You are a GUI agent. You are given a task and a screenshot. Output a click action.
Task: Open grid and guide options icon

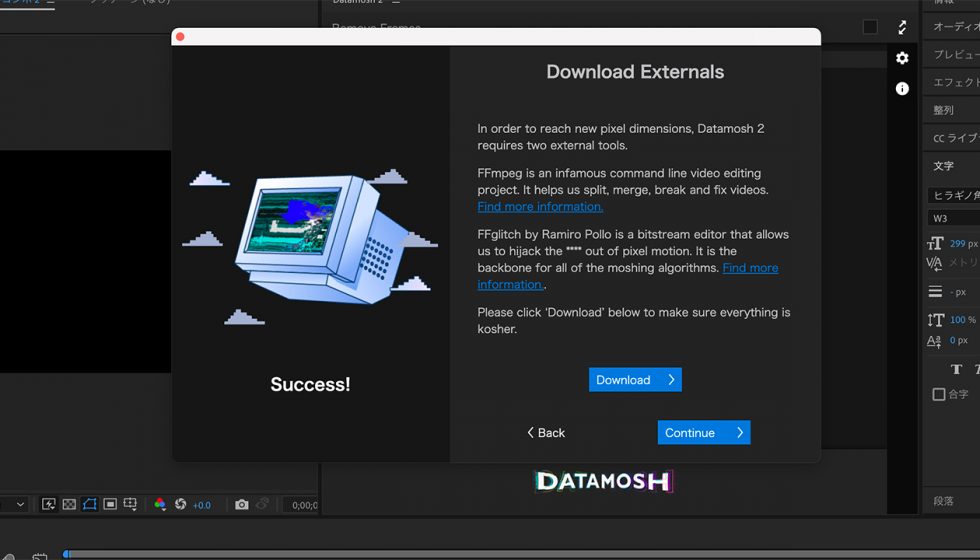pyautogui.click(x=131, y=504)
